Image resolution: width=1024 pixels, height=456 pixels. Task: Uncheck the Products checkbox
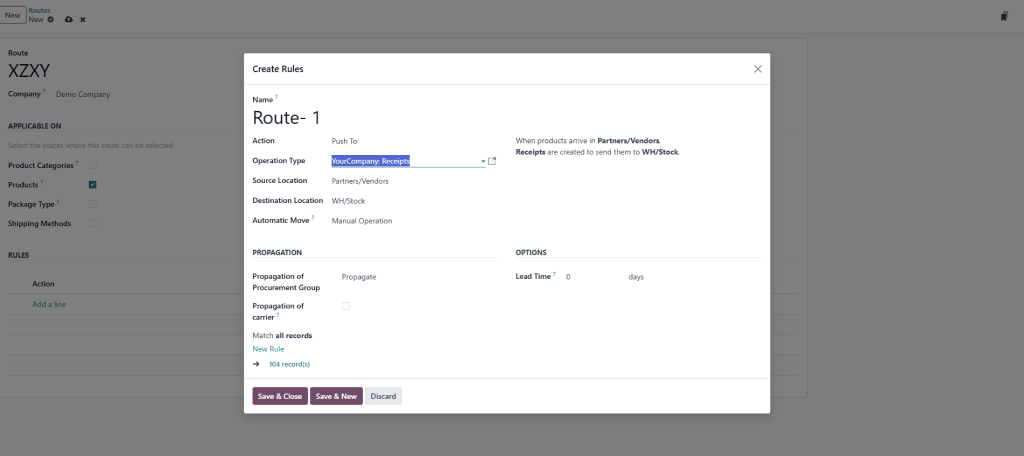click(x=93, y=184)
